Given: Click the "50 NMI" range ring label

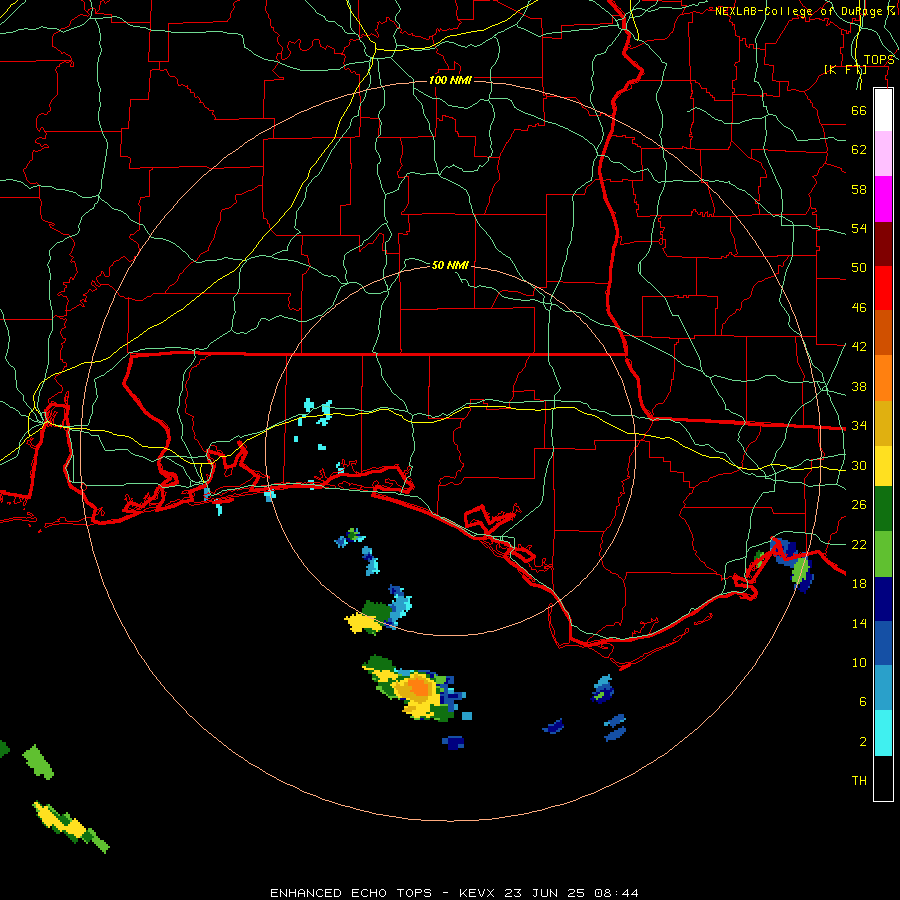Looking at the screenshot, I should [x=450, y=265].
